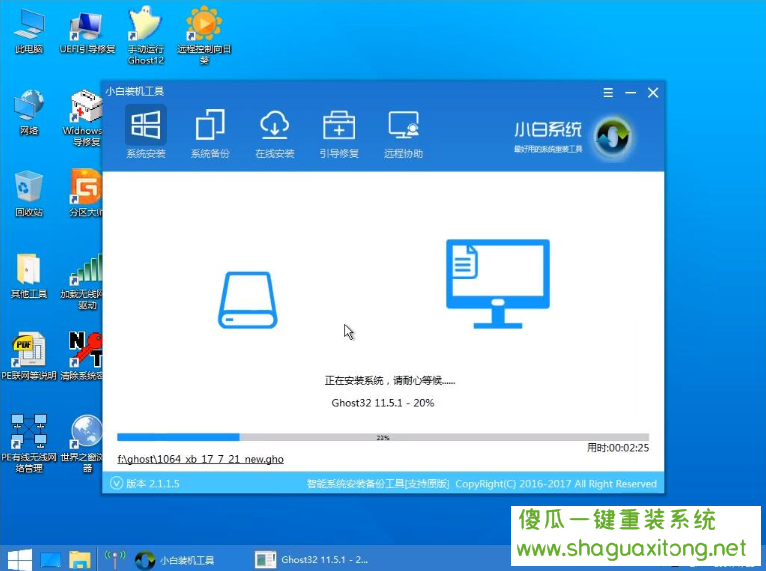Open the hamburger menu in 小白装机工具 title bar

click(x=608, y=92)
